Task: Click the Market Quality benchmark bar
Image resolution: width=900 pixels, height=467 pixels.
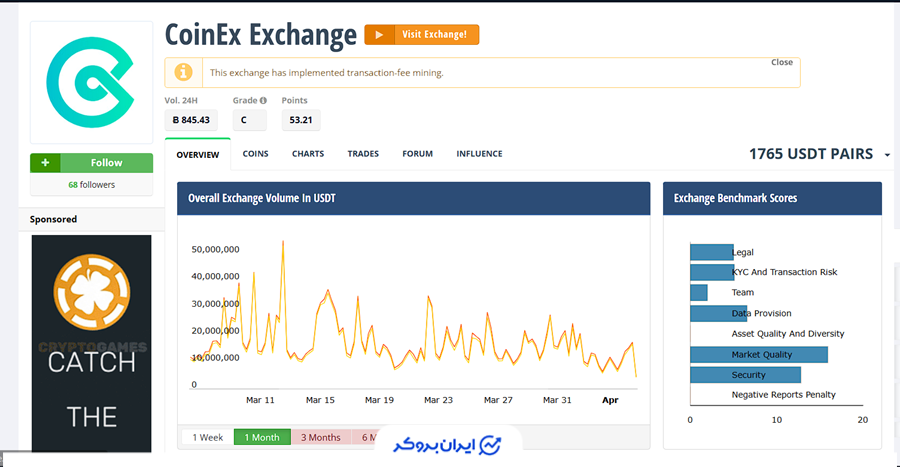Action: pyautogui.click(x=758, y=354)
